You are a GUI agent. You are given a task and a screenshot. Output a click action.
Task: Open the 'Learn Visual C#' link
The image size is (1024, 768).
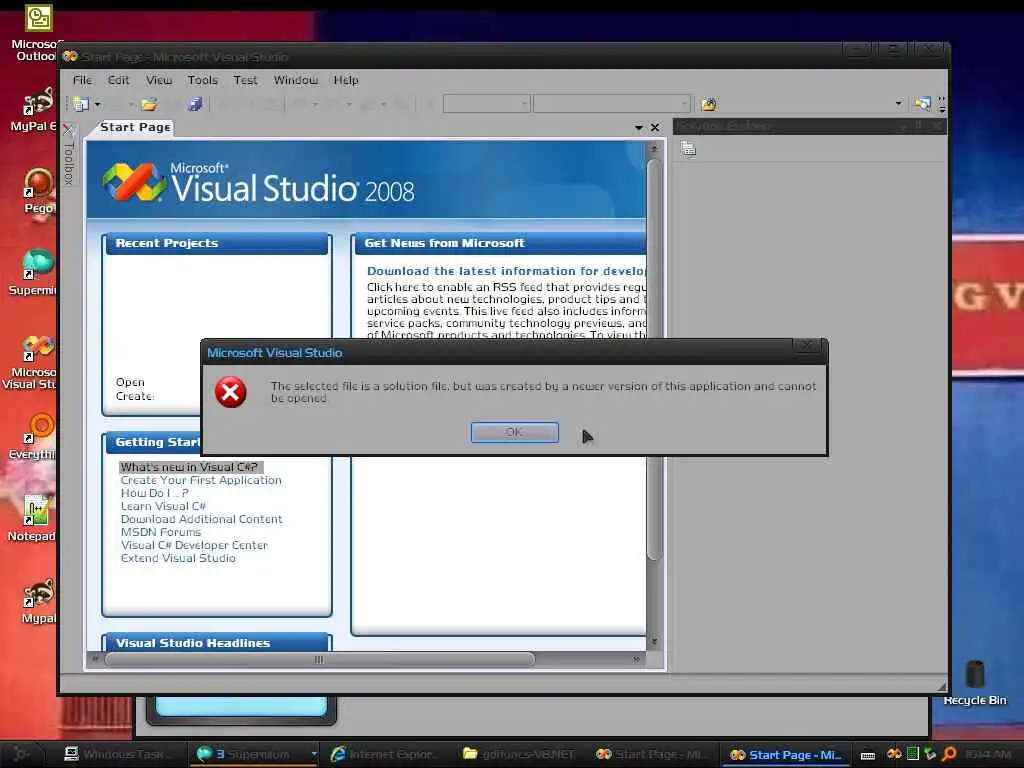coord(163,506)
